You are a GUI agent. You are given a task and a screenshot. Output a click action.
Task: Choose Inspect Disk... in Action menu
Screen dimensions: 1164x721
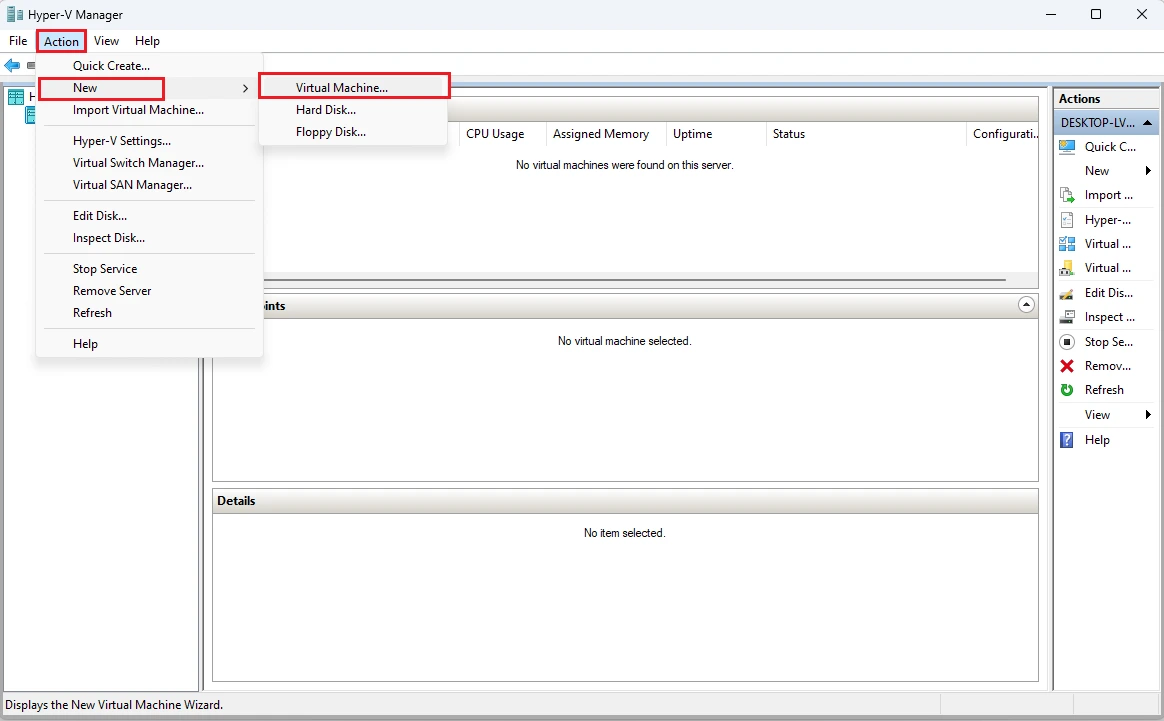[x=149, y=238]
